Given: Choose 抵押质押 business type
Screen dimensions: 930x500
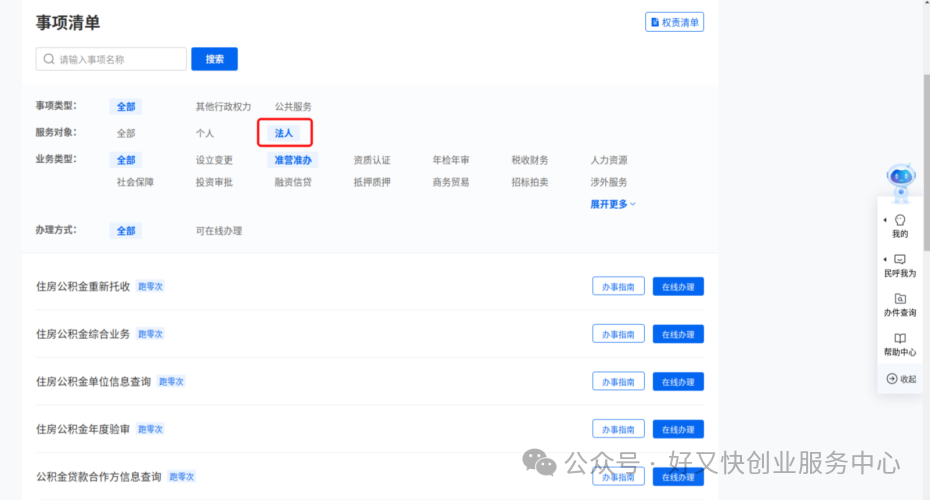Looking at the screenshot, I should pos(372,182).
